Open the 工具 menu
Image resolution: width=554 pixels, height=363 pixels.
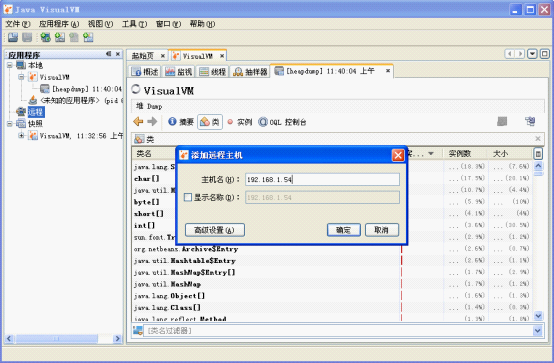coord(134,24)
